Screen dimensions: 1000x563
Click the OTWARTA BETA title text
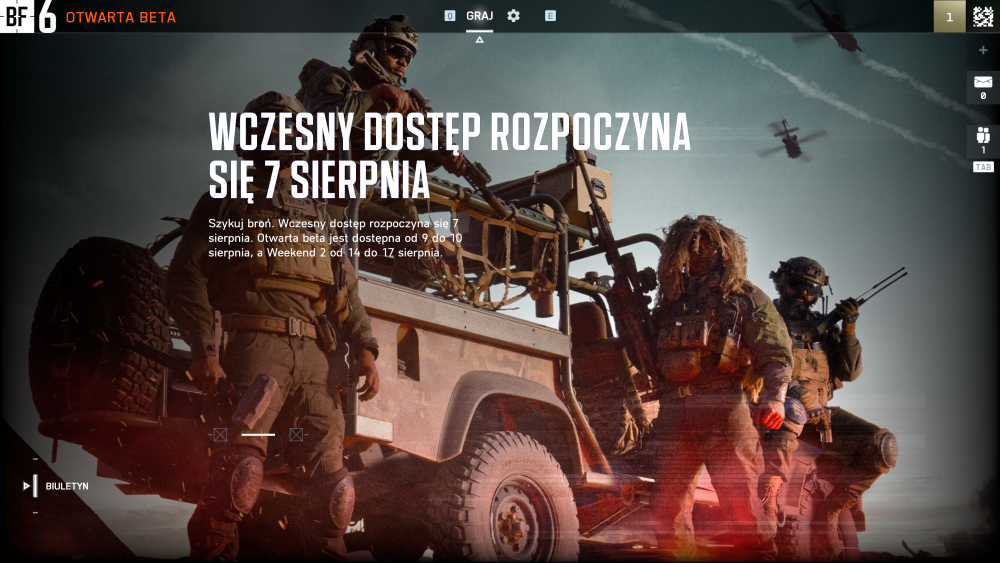click(121, 17)
